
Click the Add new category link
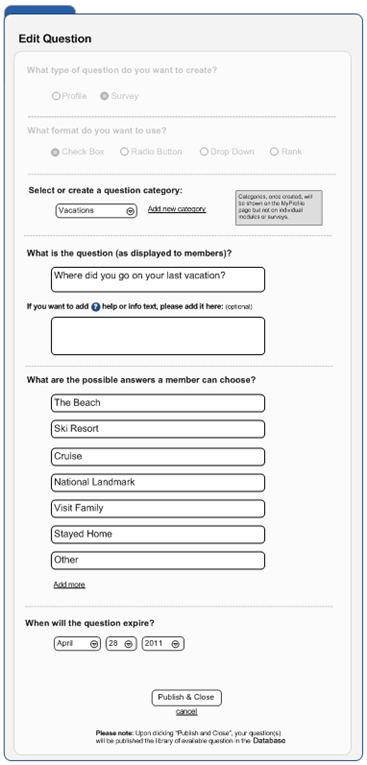[177, 209]
